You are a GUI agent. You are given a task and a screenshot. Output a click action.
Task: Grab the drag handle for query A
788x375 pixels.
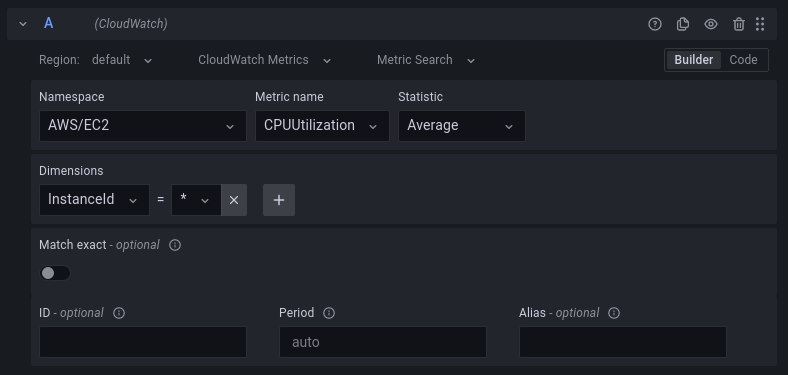(760, 24)
